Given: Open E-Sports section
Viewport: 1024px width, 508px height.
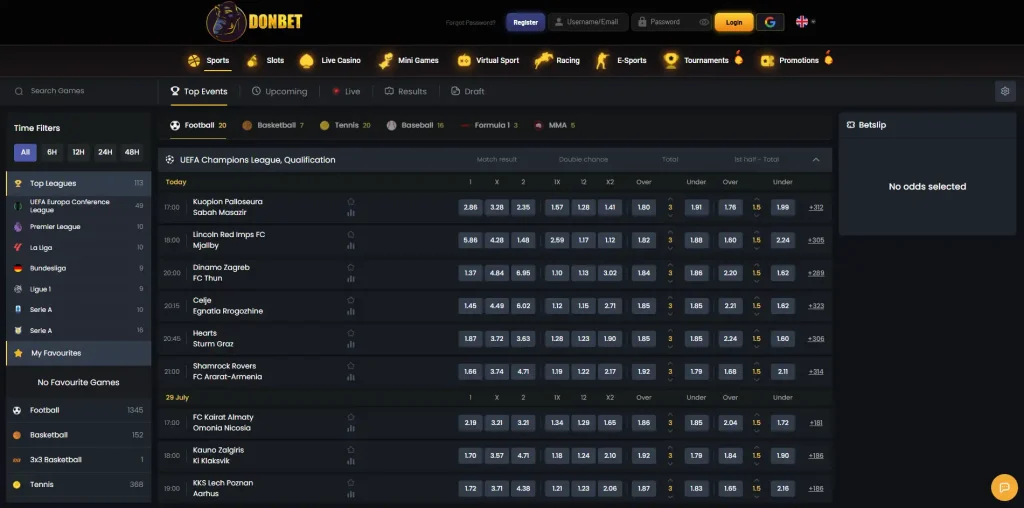Looking at the screenshot, I should [x=620, y=60].
